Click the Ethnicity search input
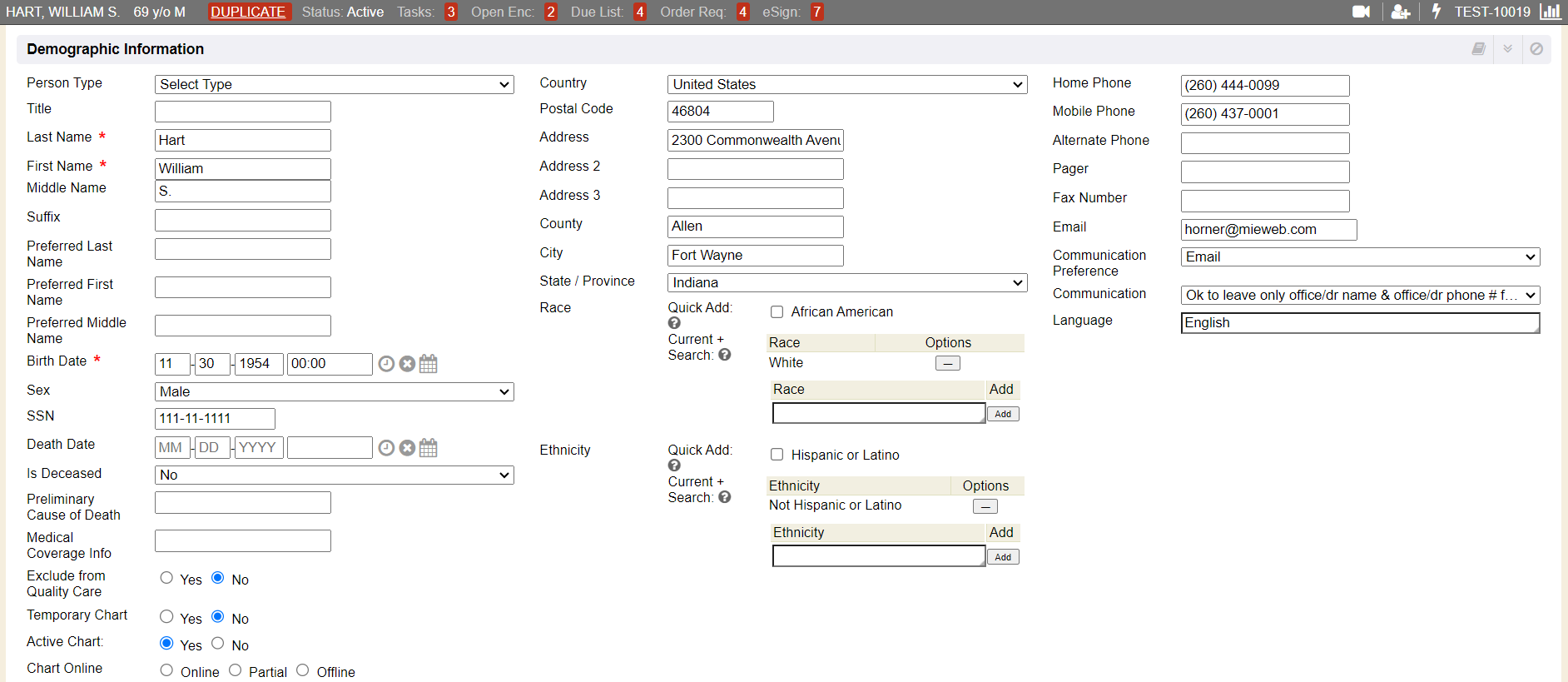This screenshot has width=1568, height=682. pyautogui.click(x=879, y=556)
